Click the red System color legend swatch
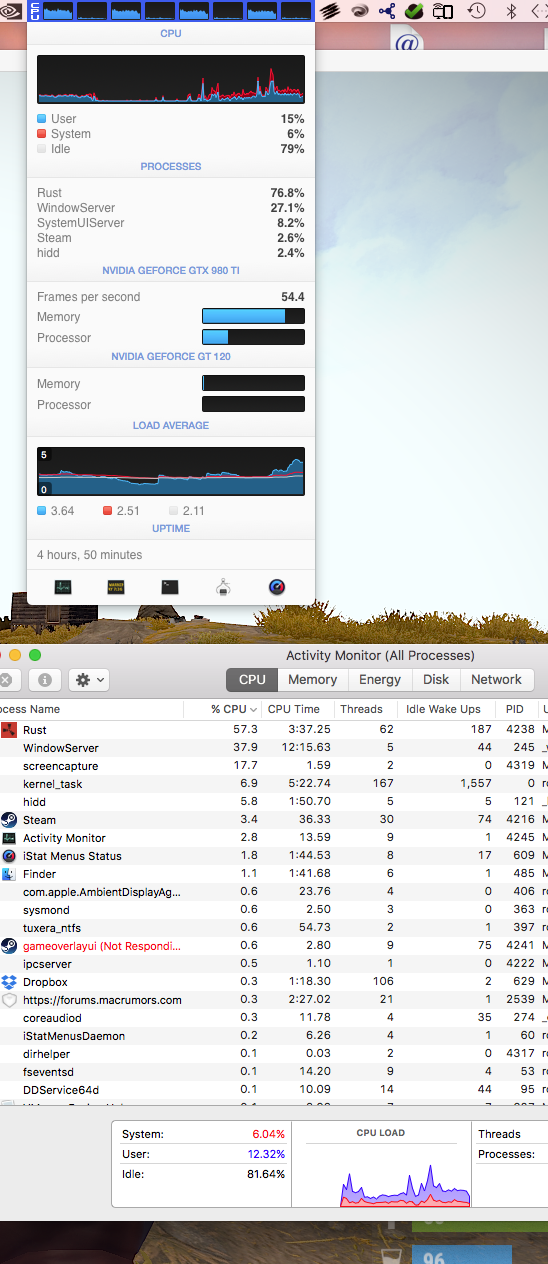 (x=41, y=134)
